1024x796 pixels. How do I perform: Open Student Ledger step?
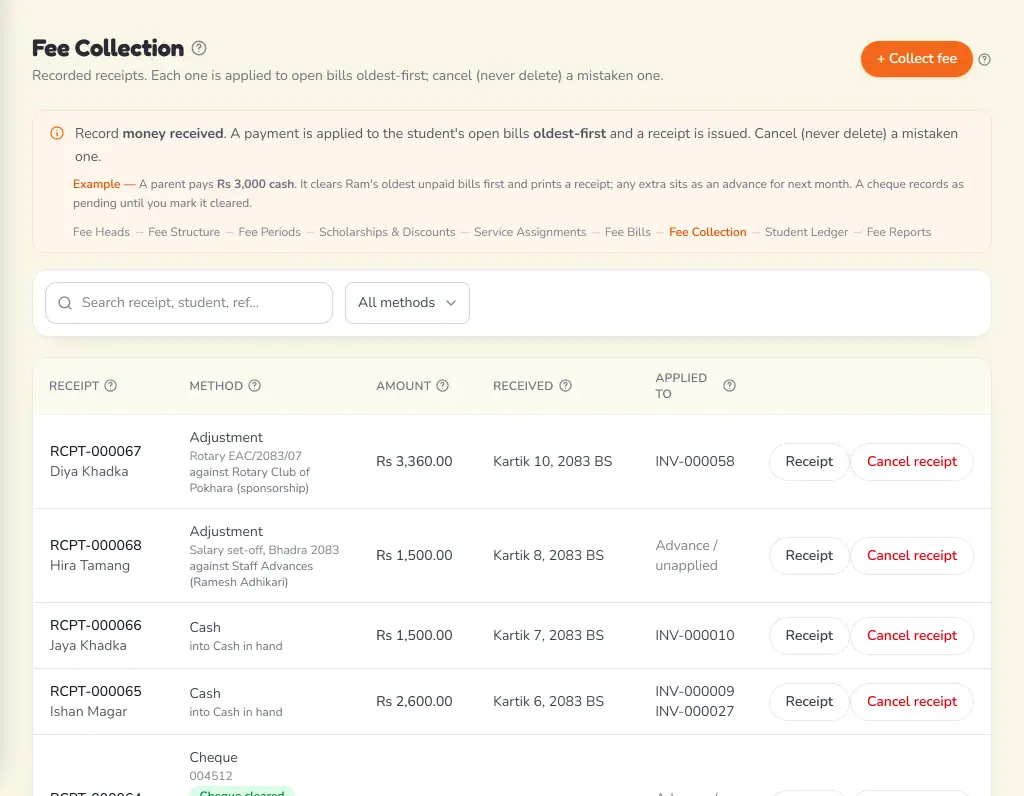click(807, 232)
